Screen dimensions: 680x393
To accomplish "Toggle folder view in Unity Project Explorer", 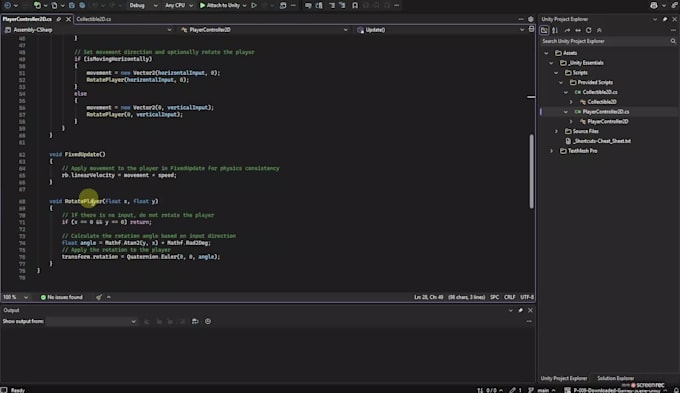I will (544, 30).
